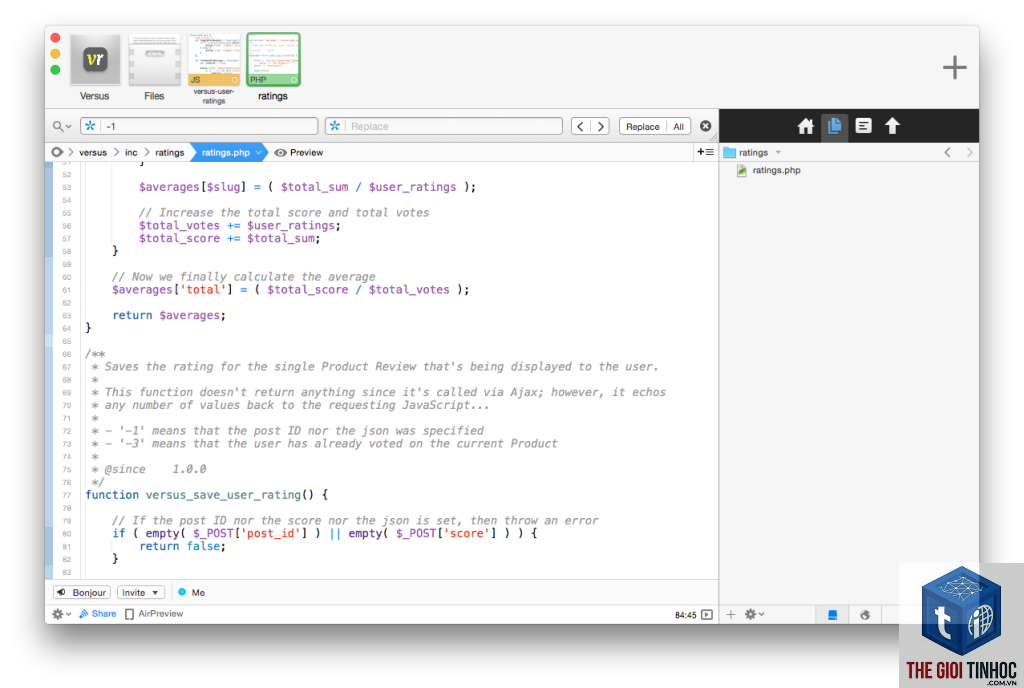Click the sidebar toggle play icon
The height and width of the screenshot is (688, 1024).
(707, 615)
